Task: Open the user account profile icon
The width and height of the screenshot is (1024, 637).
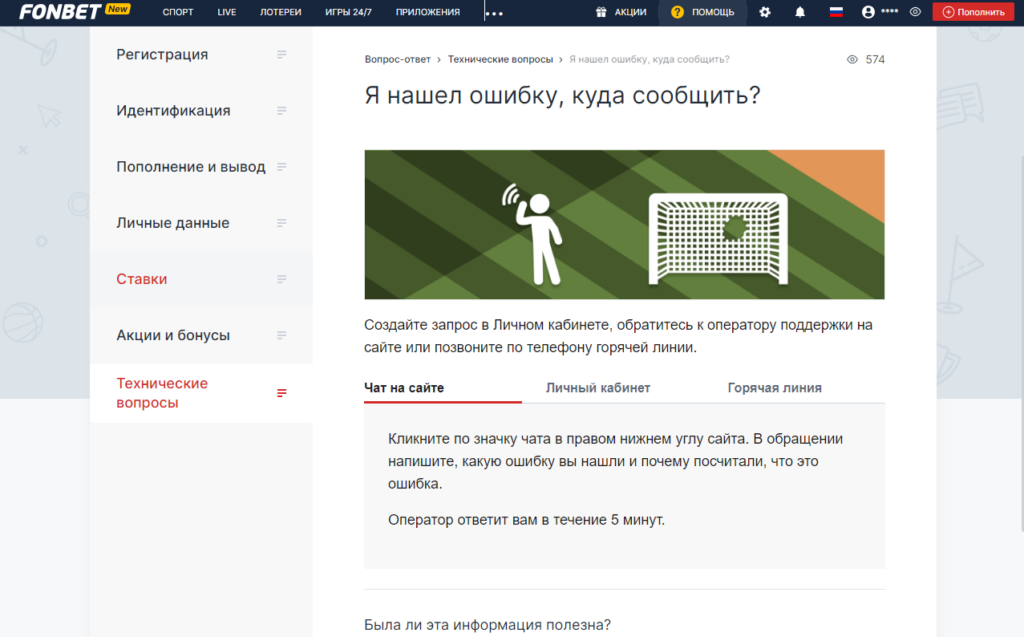Action: click(x=868, y=12)
